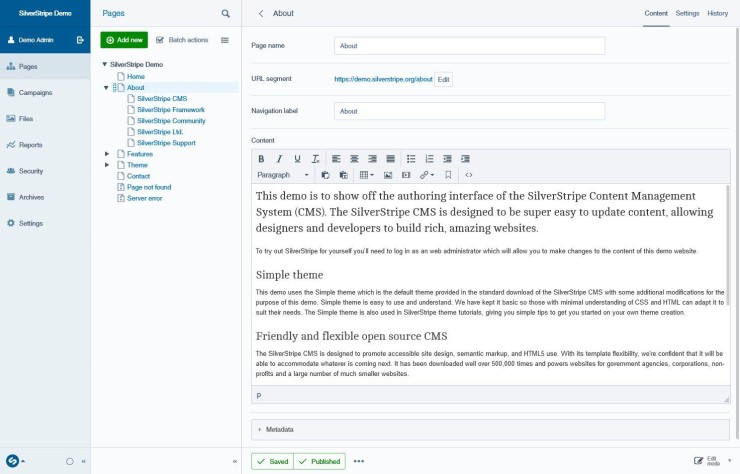This screenshot has height=474, width=740.
Task: Expand the Theme tree node
Action: click(x=107, y=165)
